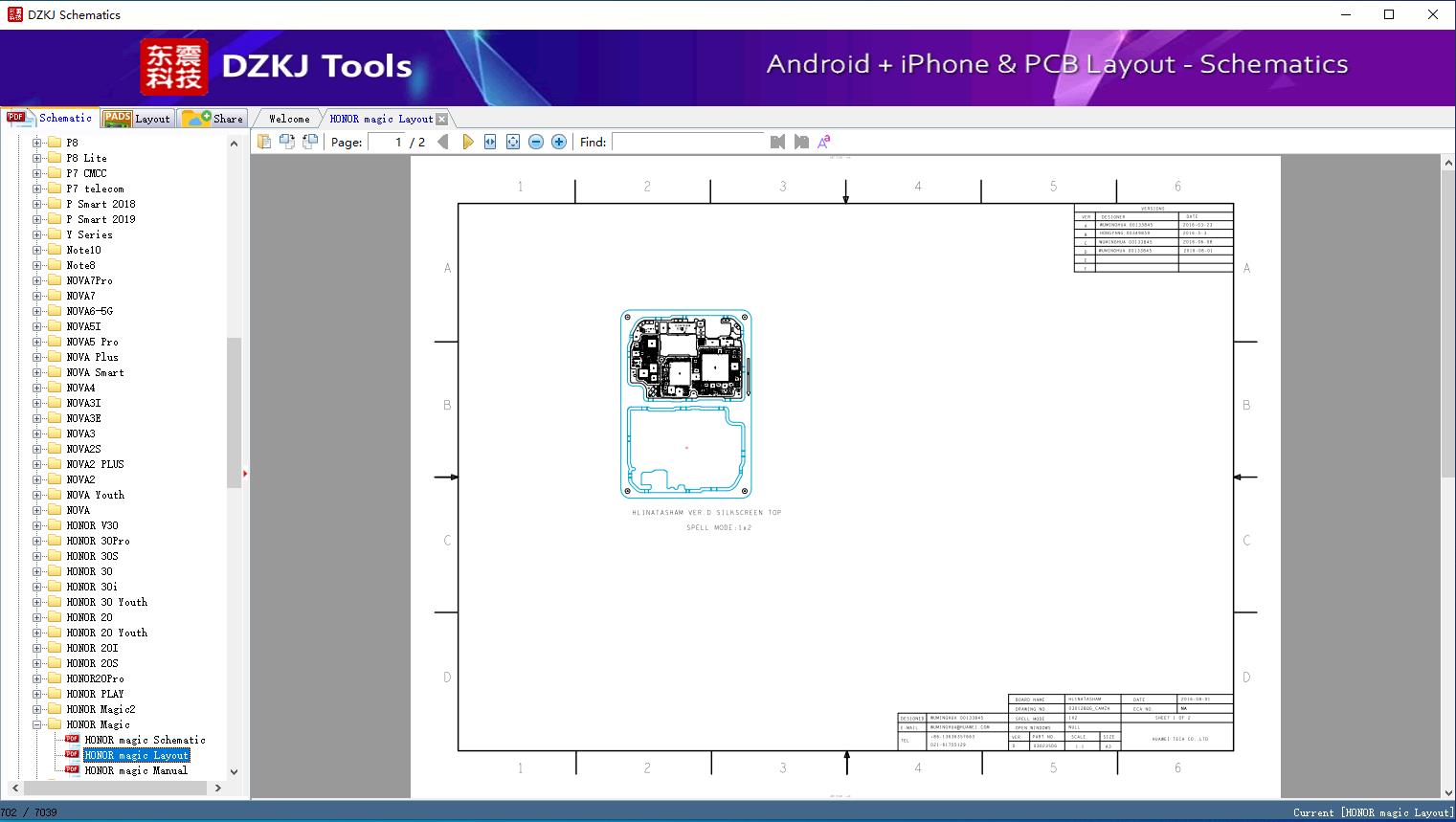The image size is (1456, 822).
Task: Click the fit page icon
Action: coord(513,142)
